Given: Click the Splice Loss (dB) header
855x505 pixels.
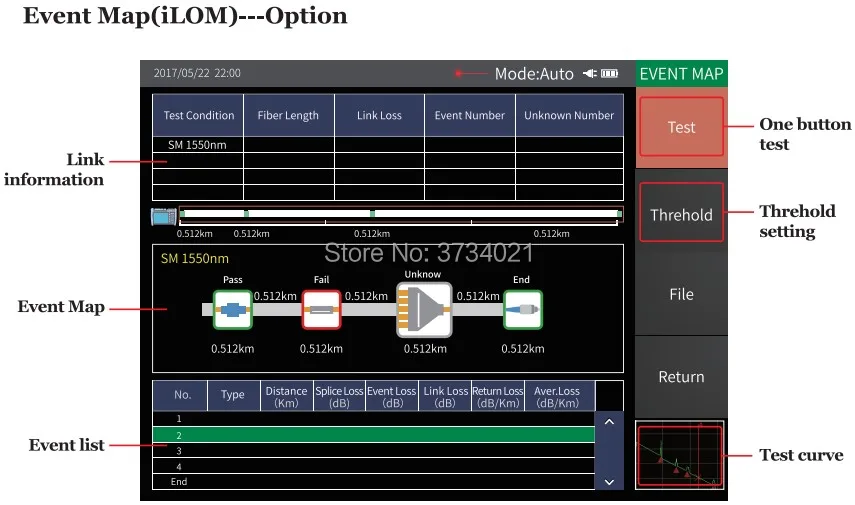Looking at the screenshot, I should pyautogui.click(x=339, y=396).
